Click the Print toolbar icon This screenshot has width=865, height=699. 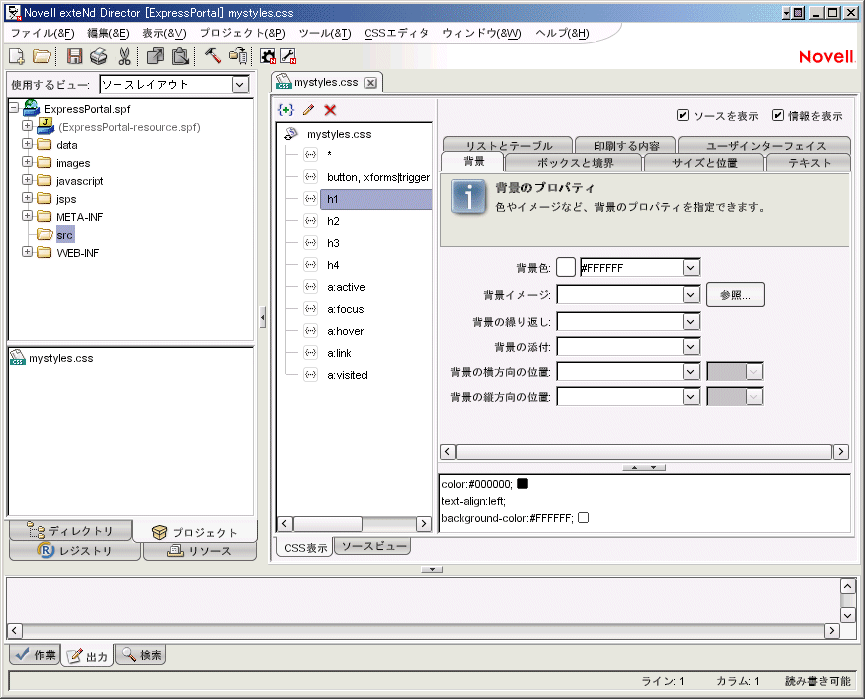(x=99, y=56)
